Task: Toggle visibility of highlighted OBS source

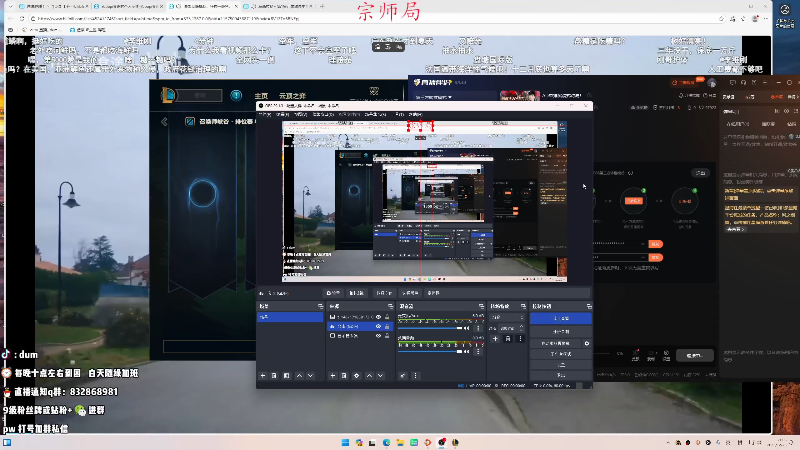Action: click(379, 326)
